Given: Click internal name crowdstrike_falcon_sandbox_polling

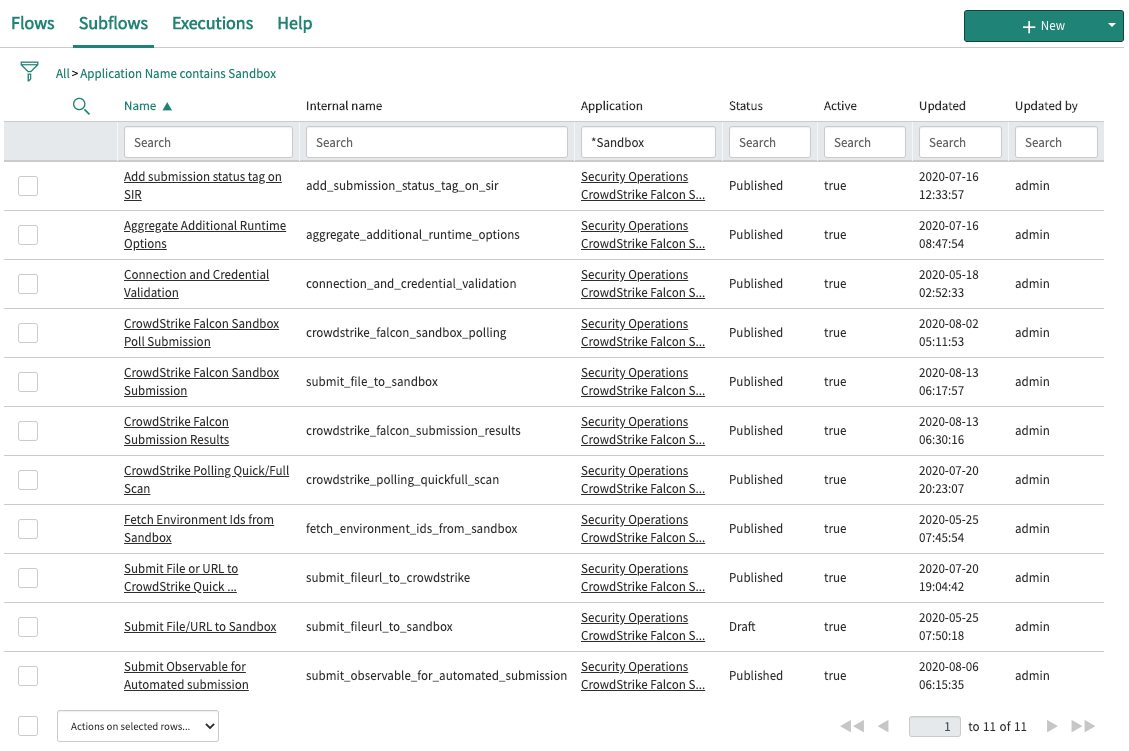Looking at the screenshot, I should click(x=406, y=333).
